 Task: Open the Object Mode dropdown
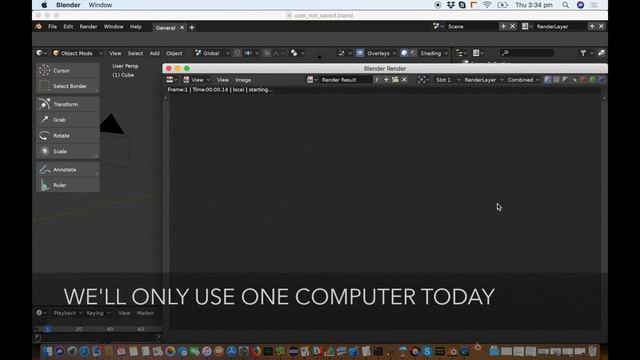tap(77, 53)
